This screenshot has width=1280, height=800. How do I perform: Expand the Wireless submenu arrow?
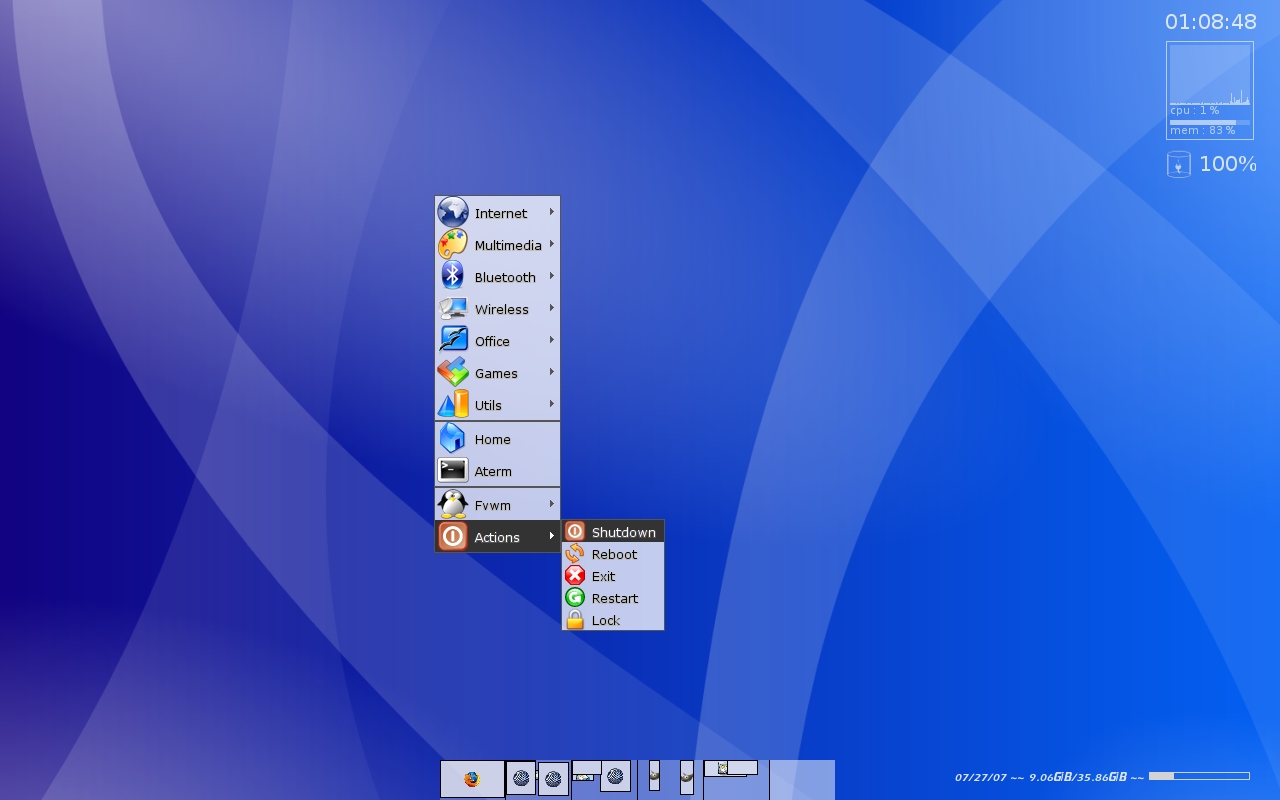[x=551, y=308]
